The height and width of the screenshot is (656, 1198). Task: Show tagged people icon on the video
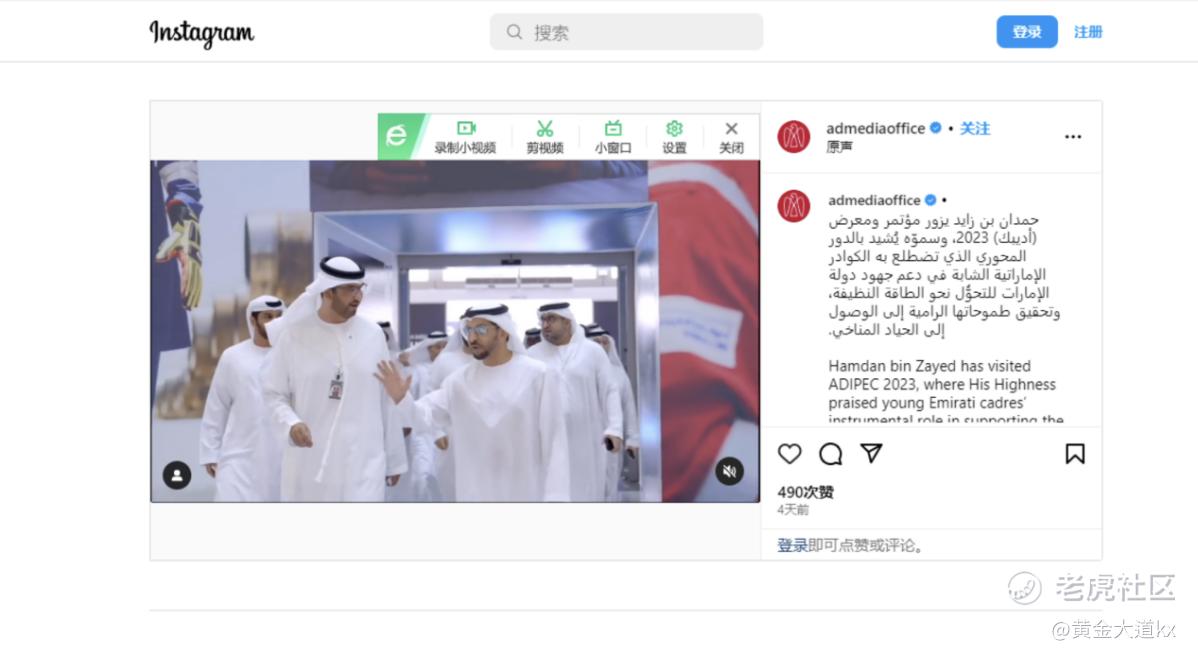(x=177, y=475)
